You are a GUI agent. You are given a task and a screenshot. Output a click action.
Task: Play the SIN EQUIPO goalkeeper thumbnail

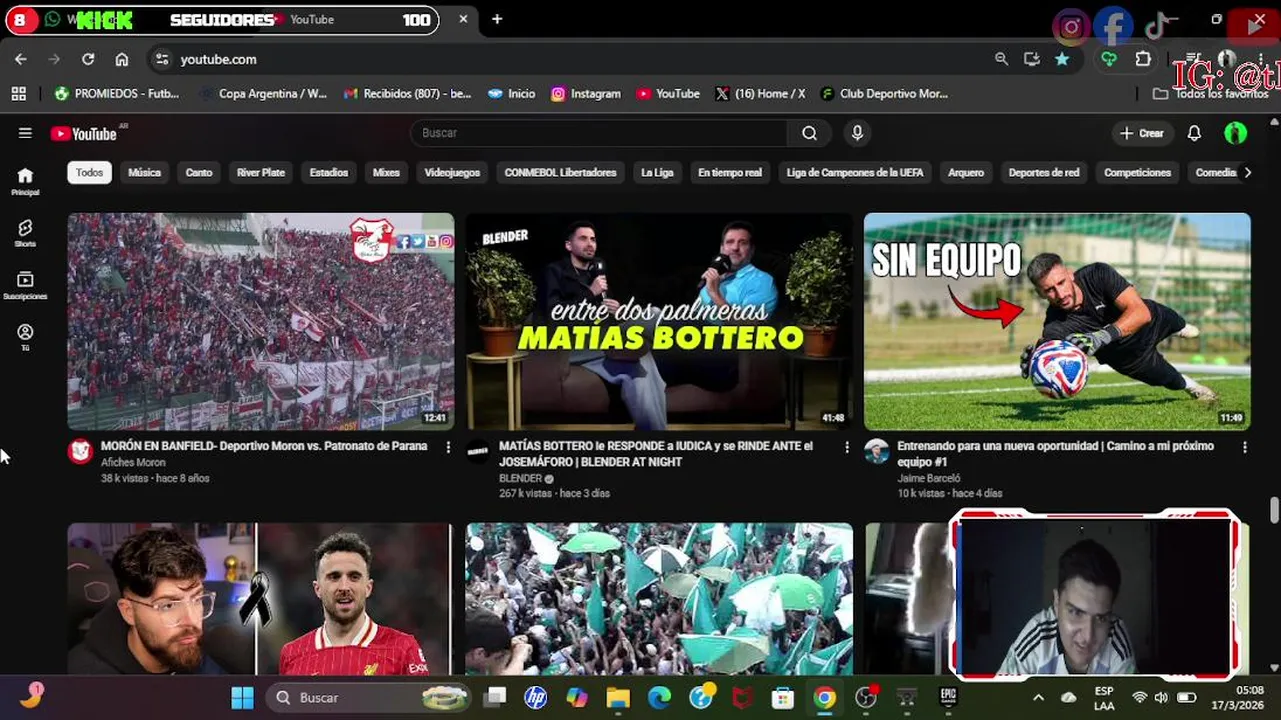pyautogui.click(x=1057, y=321)
